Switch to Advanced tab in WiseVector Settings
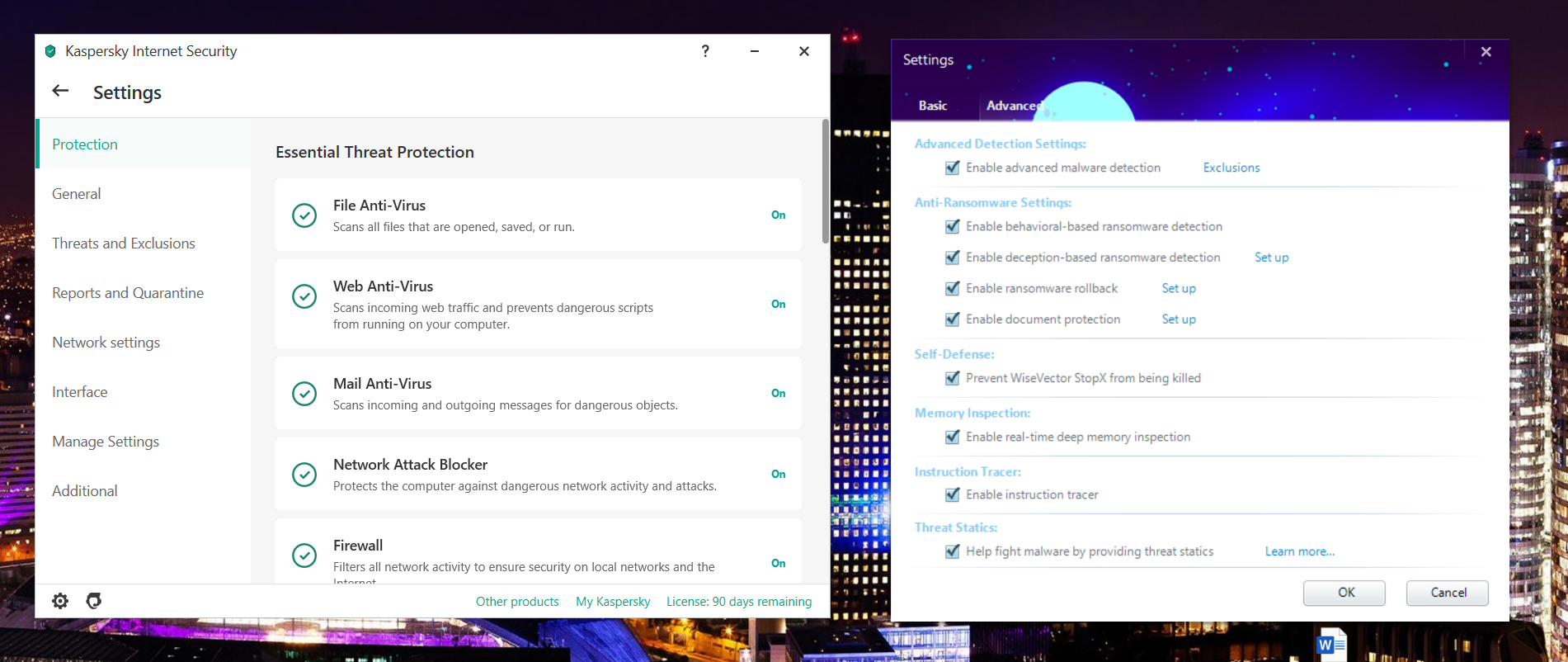The image size is (1568, 662). pos(1015,106)
